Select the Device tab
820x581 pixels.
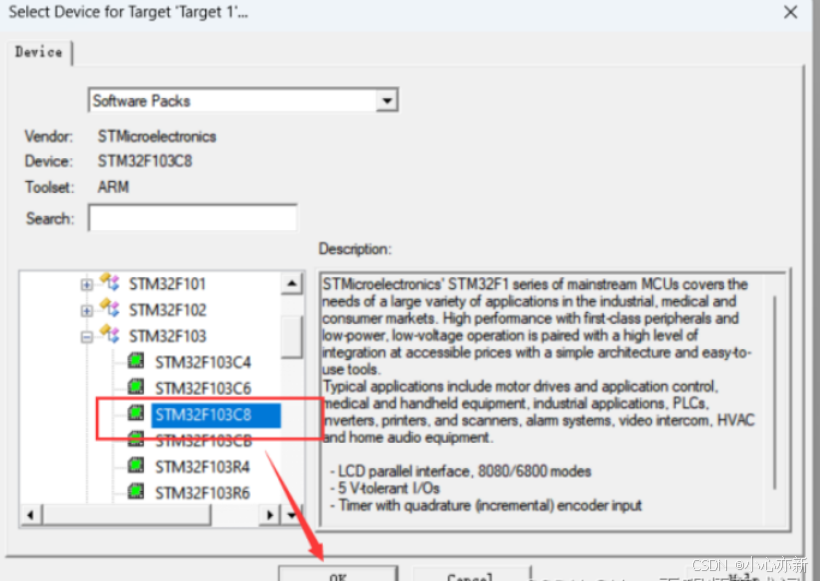[x=38, y=52]
